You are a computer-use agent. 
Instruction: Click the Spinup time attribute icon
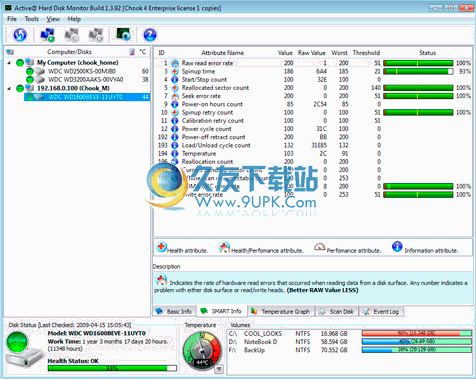(175, 71)
